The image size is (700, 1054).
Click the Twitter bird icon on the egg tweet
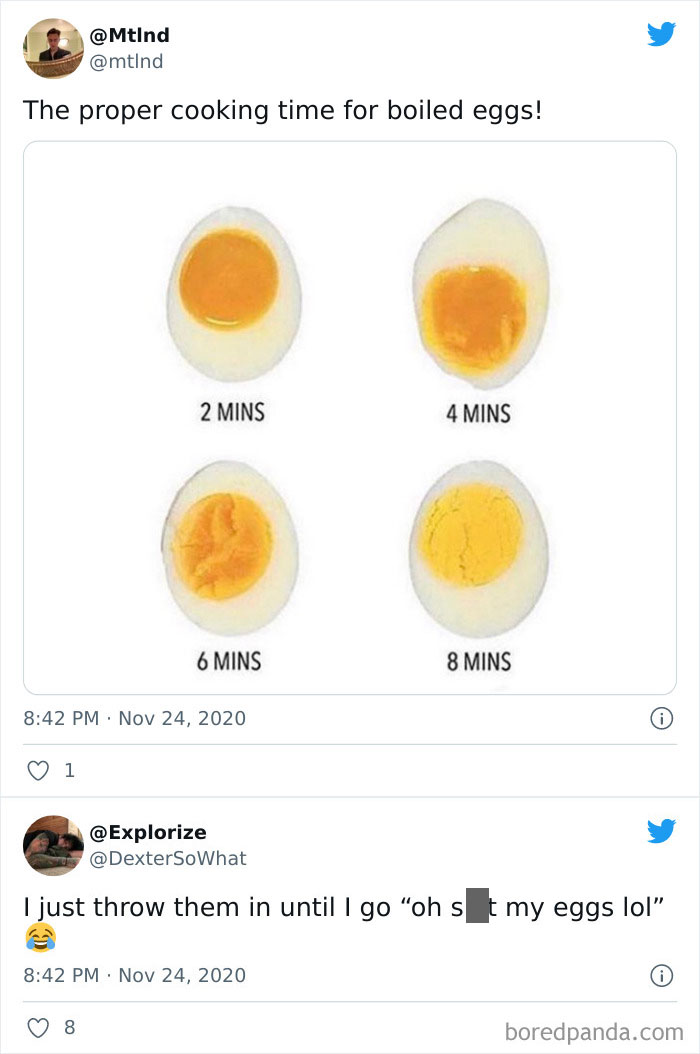tap(662, 34)
